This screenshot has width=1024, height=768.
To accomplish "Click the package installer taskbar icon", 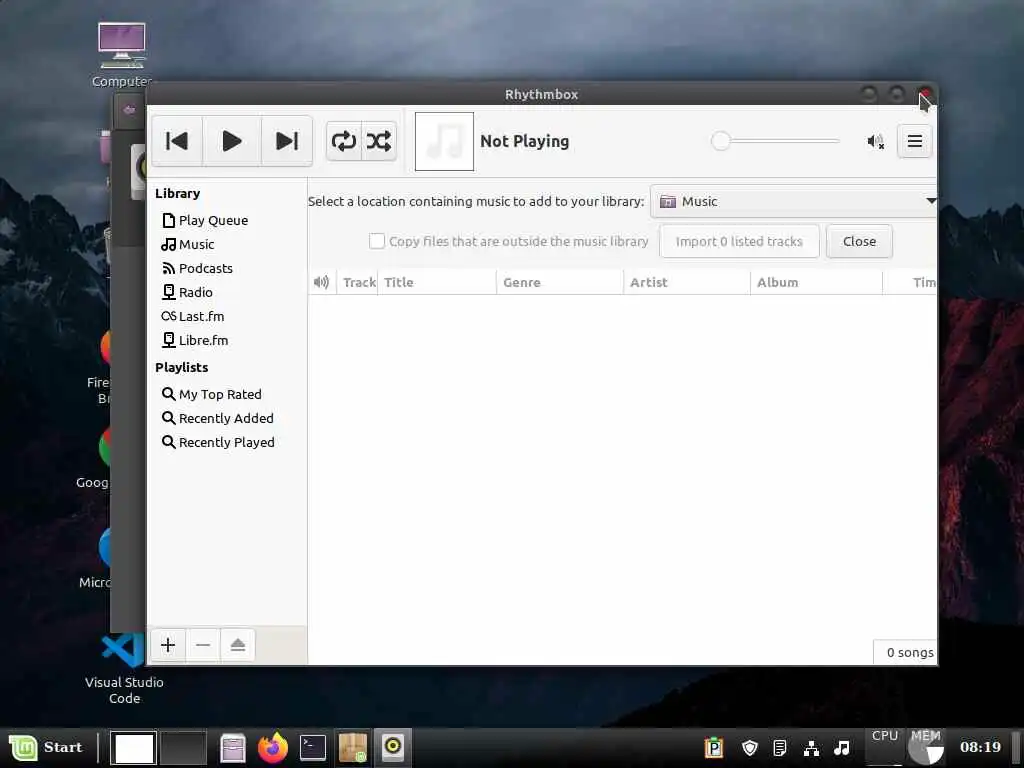I will point(353,748).
